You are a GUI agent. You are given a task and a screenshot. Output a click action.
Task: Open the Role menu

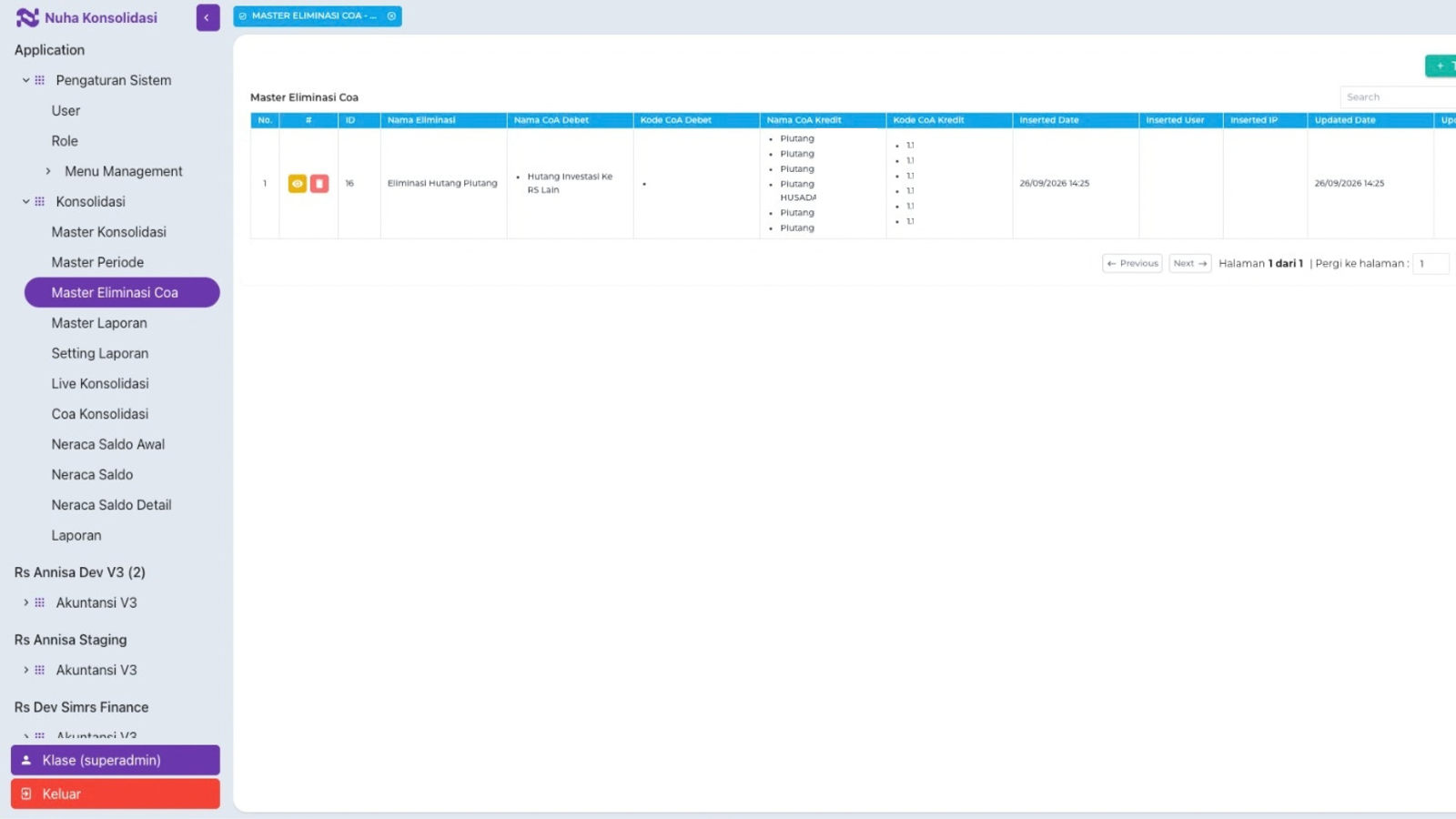click(x=65, y=141)
